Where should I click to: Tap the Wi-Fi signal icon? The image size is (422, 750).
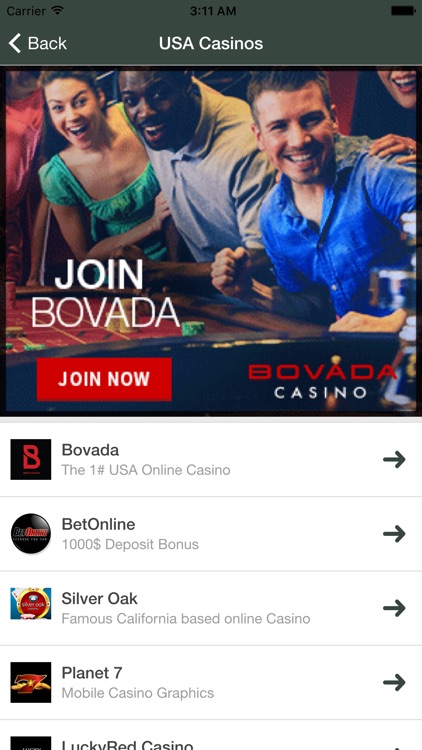click(x=58, y=10)
